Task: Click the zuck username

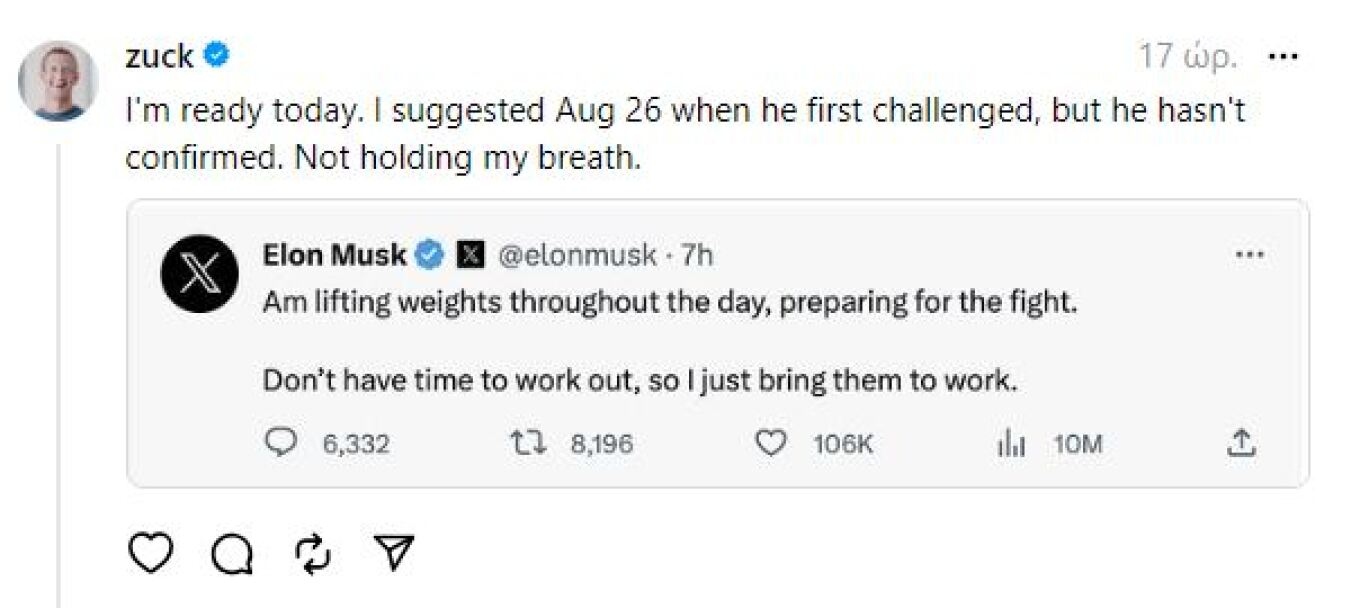Action: 159,57
